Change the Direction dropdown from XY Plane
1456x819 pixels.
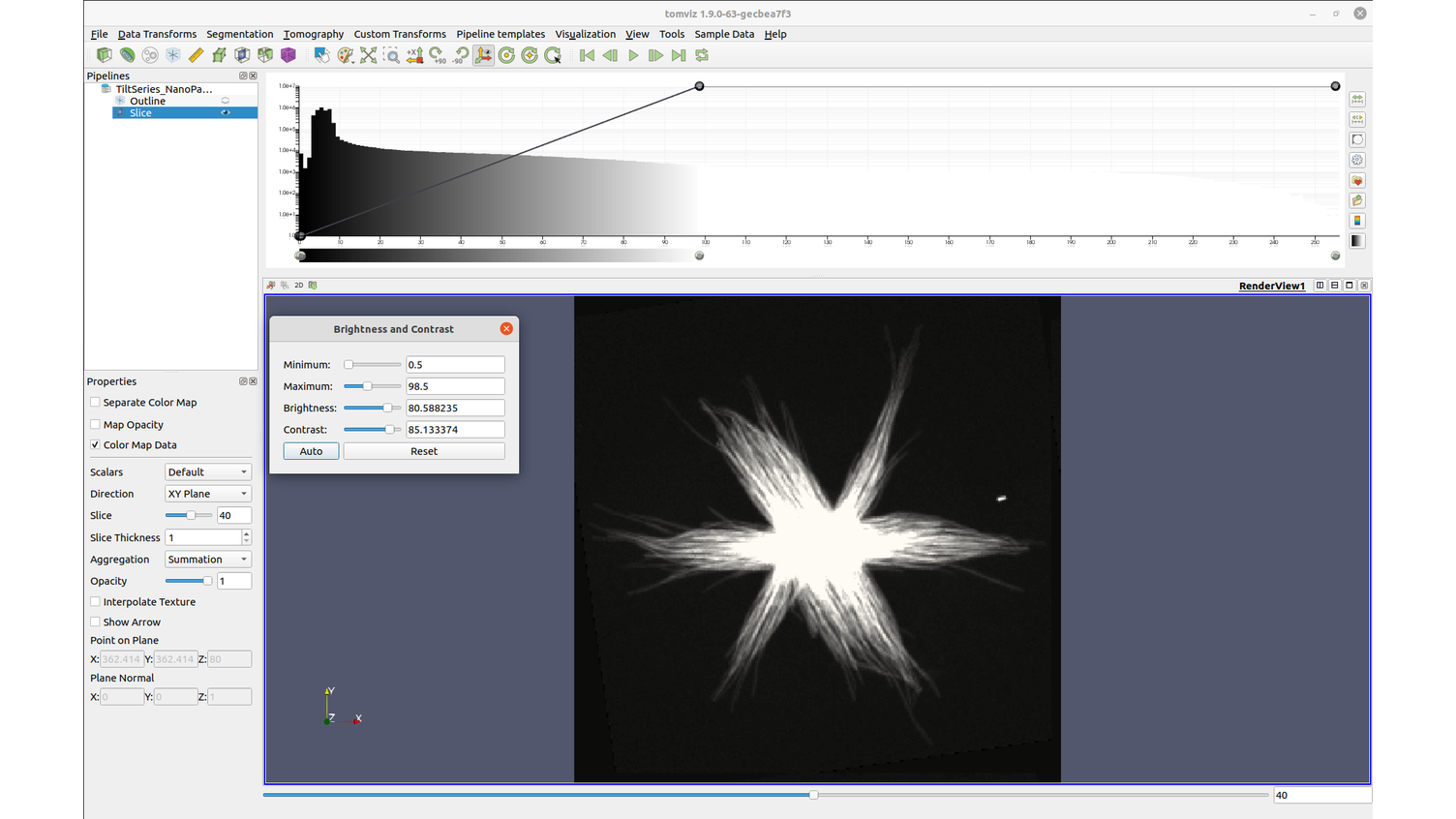(207, 494)
